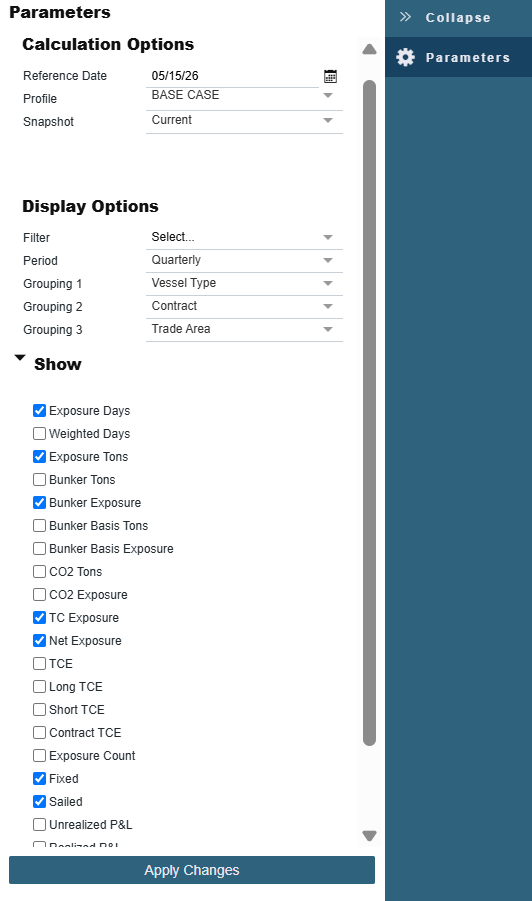Check the CO2 Tons checkbox

40,571
